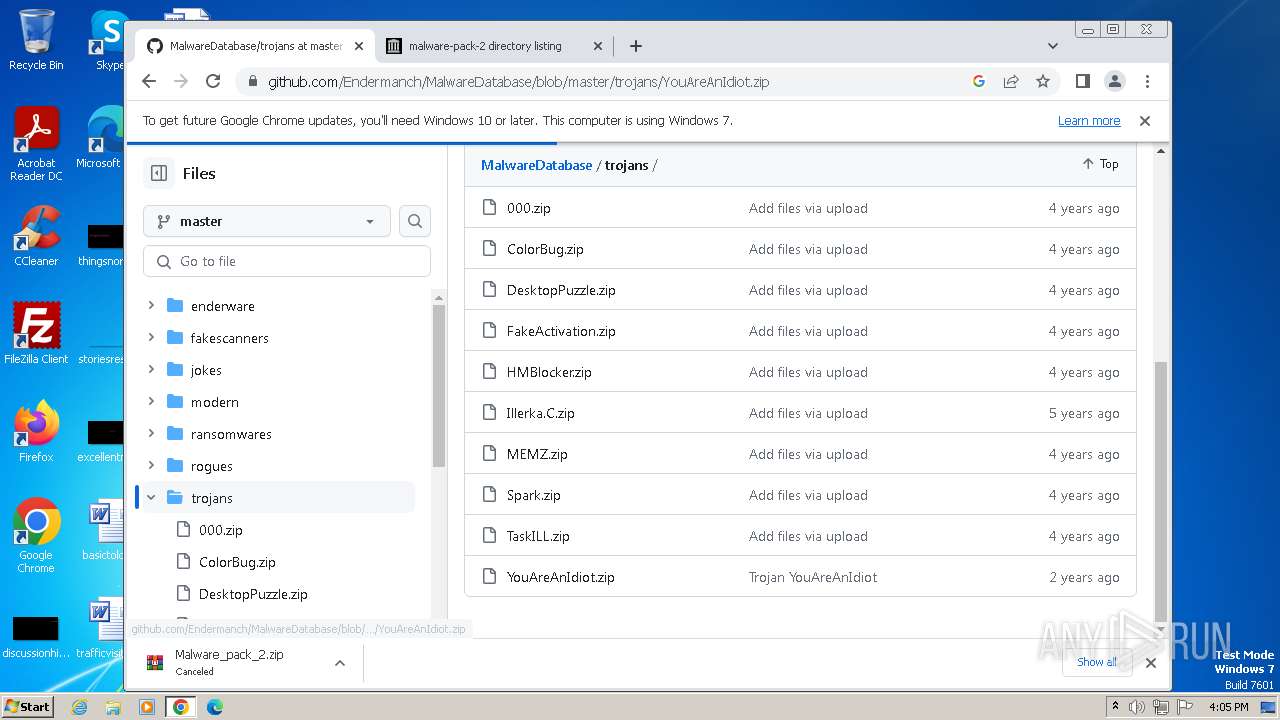Open the Chrome profile avatar
Viewport: 1280px width, 720px height.
[1114, 81]
